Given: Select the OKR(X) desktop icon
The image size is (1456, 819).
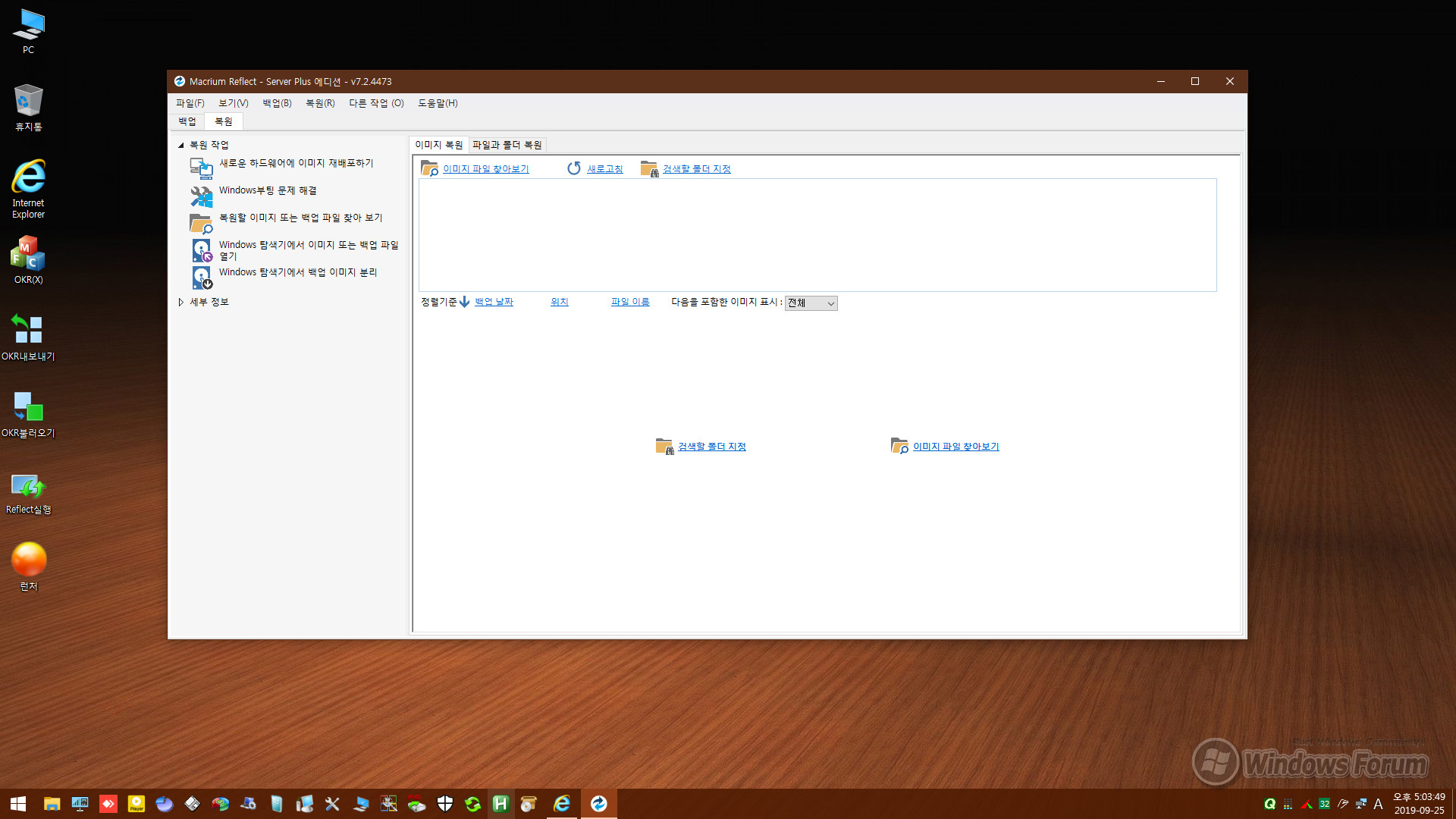Looking at the screenshot, I should (28, 260).
